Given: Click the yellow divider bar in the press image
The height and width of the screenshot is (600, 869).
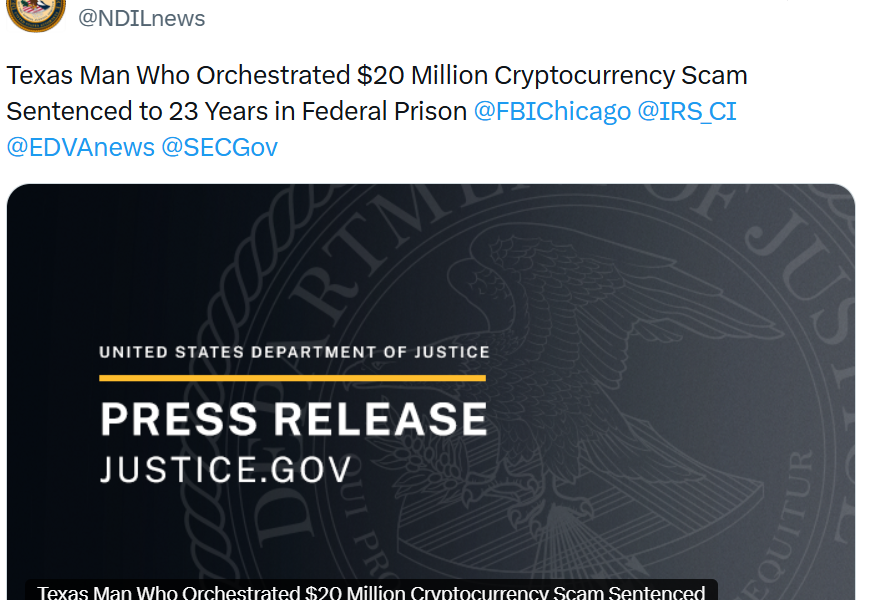Looking at the screenshot, I should [292, 378].
